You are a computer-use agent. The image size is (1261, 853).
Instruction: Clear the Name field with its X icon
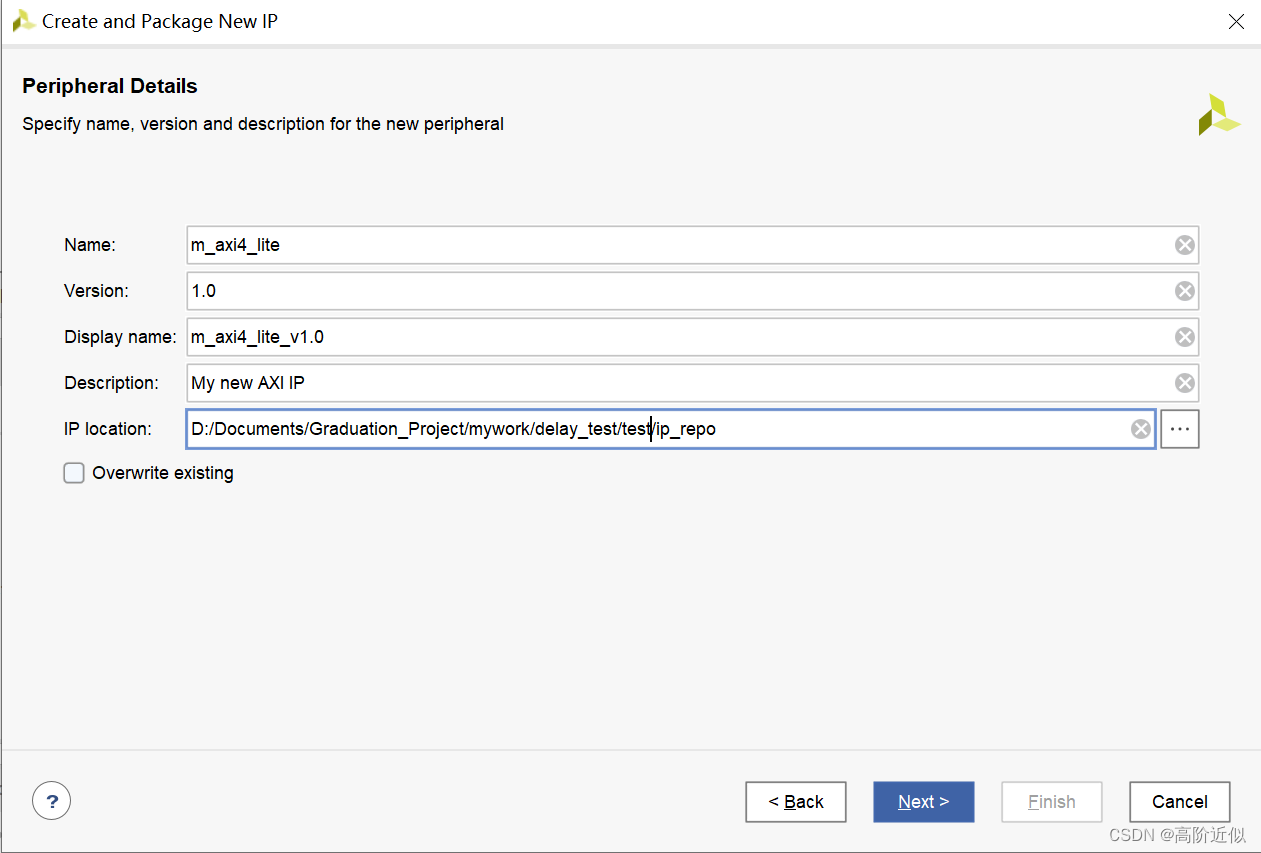pyautogui.click(x=1184, y=245)
